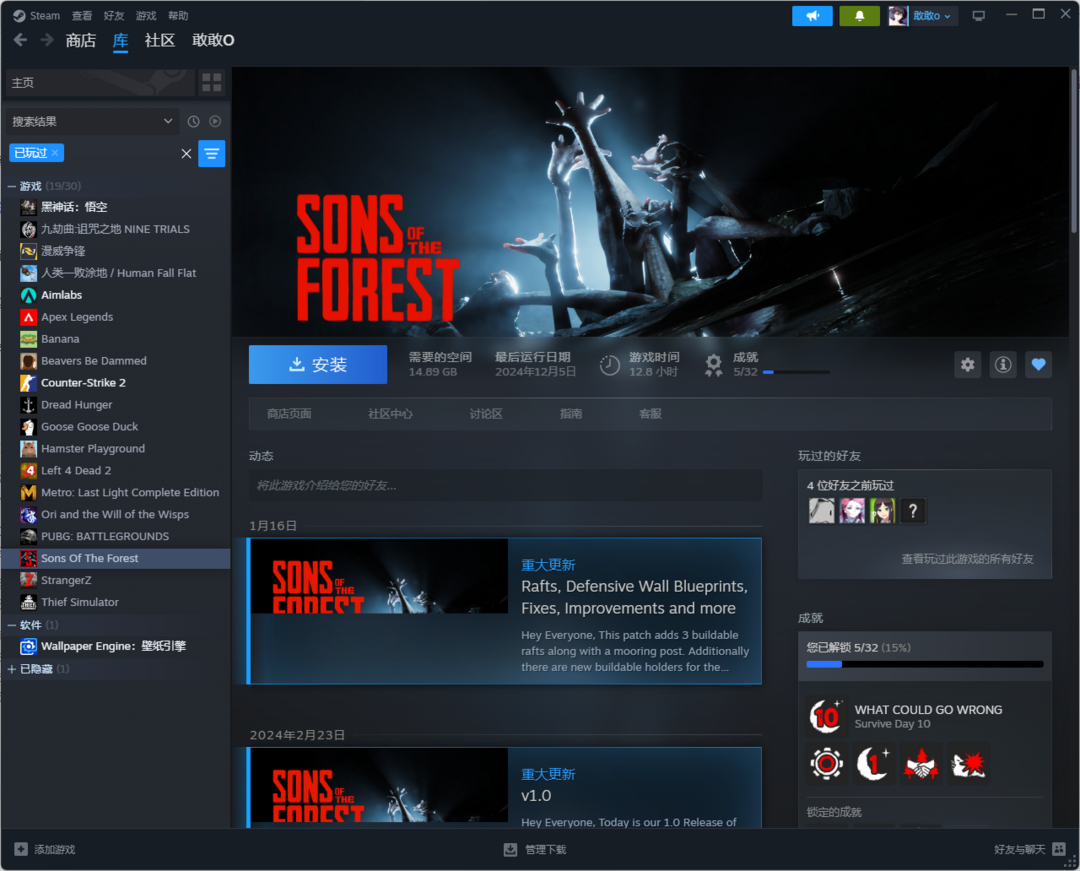Click the activity post input field
The image size is (1080, 871).
506,485
